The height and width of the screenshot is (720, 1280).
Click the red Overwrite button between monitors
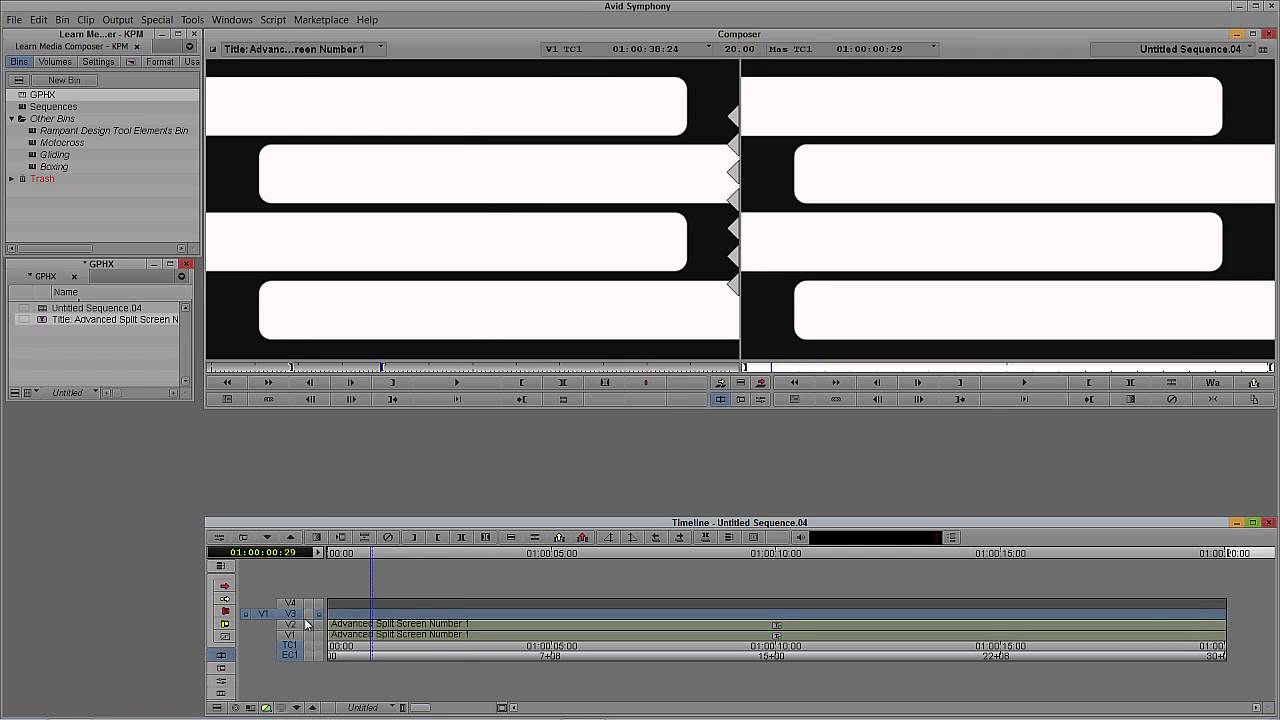[x=761, y=382]
